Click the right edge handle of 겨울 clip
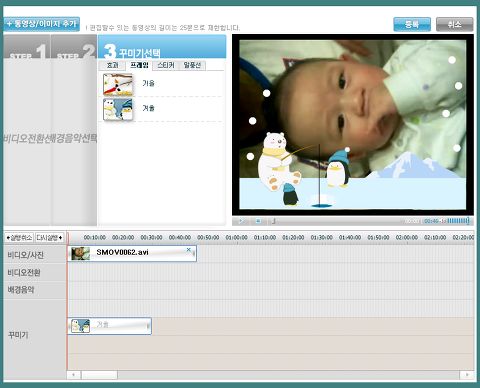This screenshot has width=480, height=388. pyautogui.click(x=148, y=327)
